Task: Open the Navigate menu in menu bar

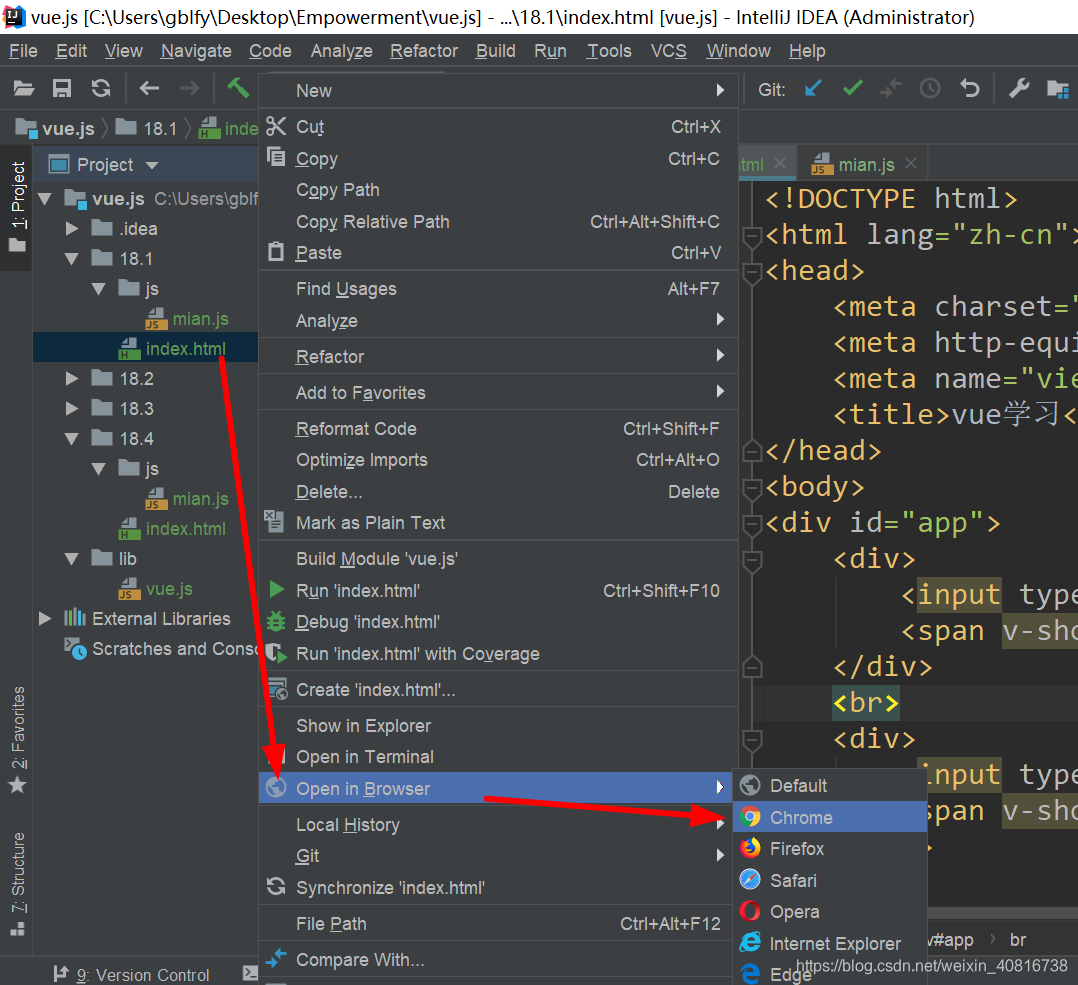Action: coord(196,51)
